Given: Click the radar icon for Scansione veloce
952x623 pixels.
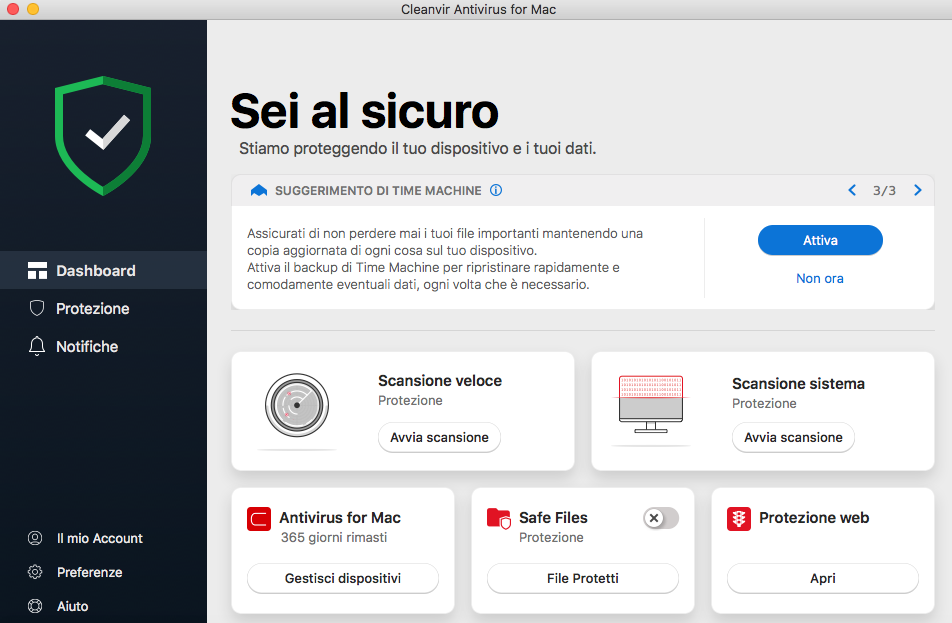Looking at the screenshot, I should click(297, 405).
